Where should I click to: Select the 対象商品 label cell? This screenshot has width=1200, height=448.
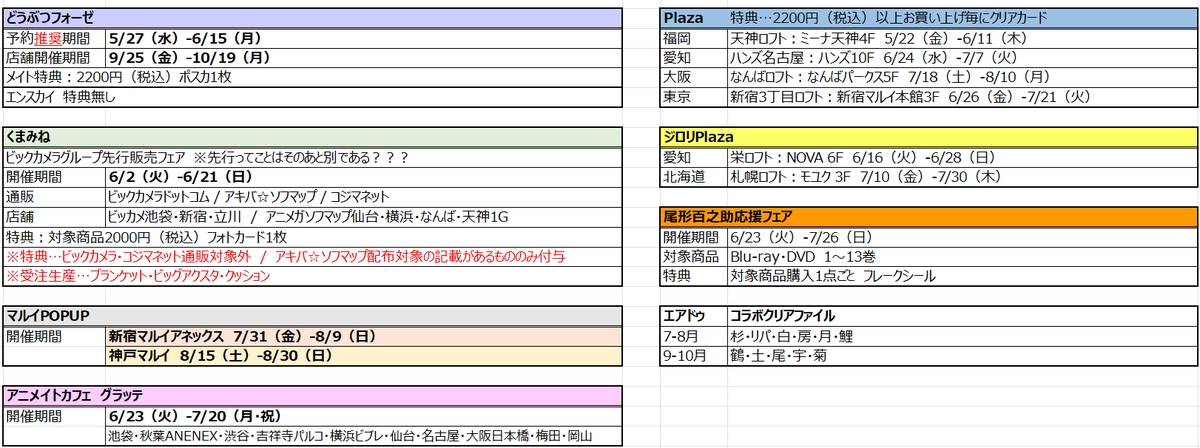(693, 255)
